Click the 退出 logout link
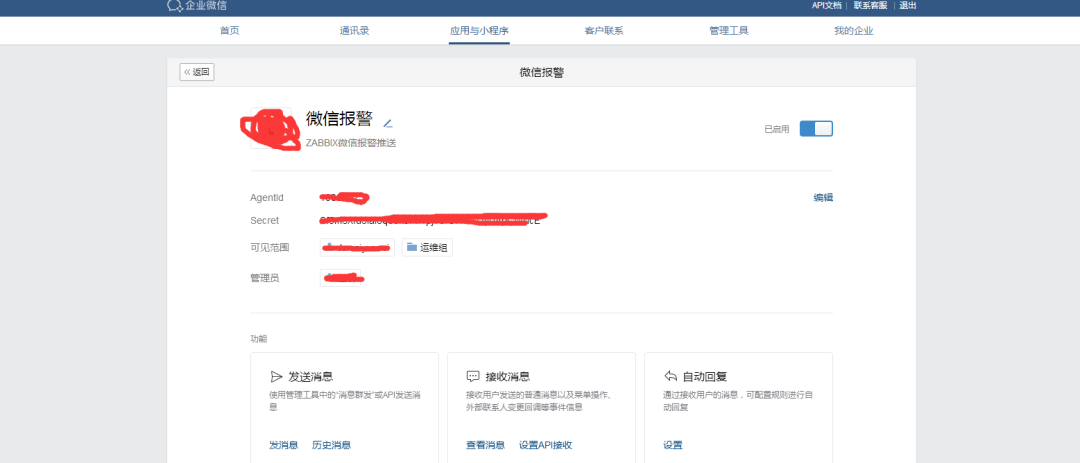Viewport: 1080px width, 463px height. point(908,6)
